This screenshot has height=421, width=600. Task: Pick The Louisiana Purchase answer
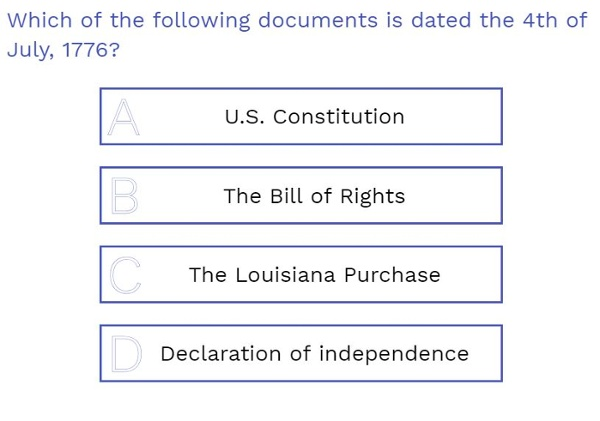pyautogui.click(x=301, y=274)
